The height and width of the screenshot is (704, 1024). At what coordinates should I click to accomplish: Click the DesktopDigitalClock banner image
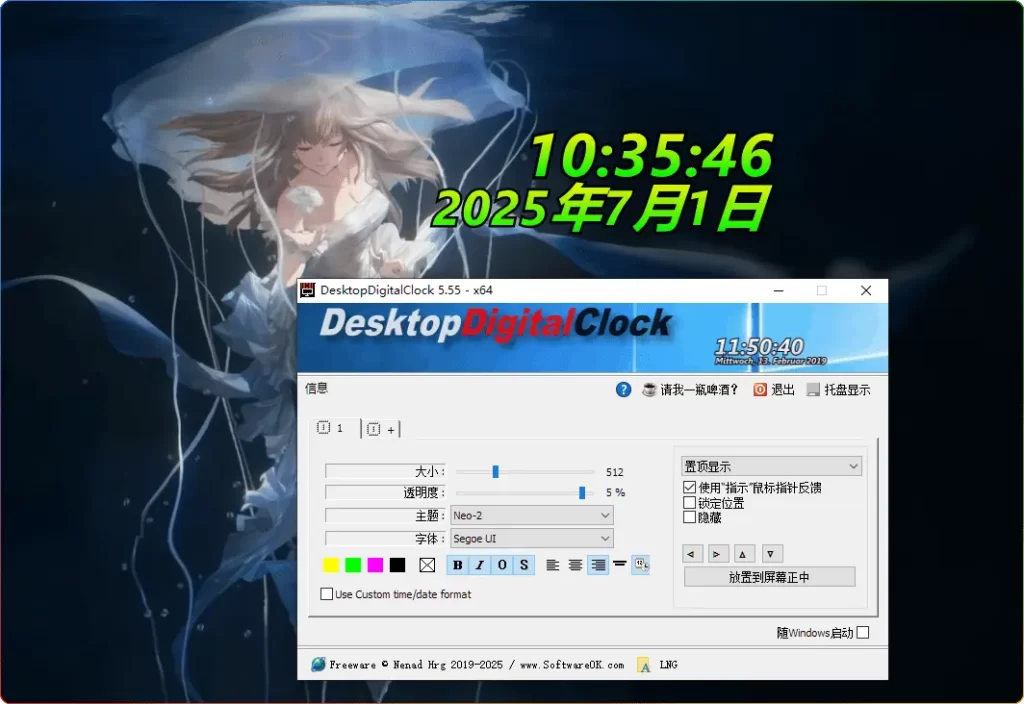[x=592, y=338]
